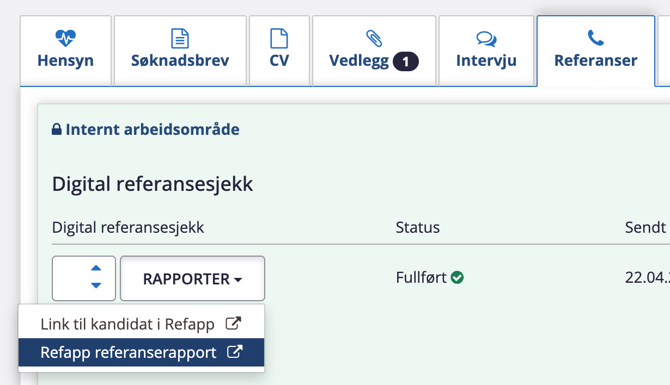Choose Link til kandidat i Refapp
The height and width of the screenshot is (385, 670).
(x=141, y=324)
